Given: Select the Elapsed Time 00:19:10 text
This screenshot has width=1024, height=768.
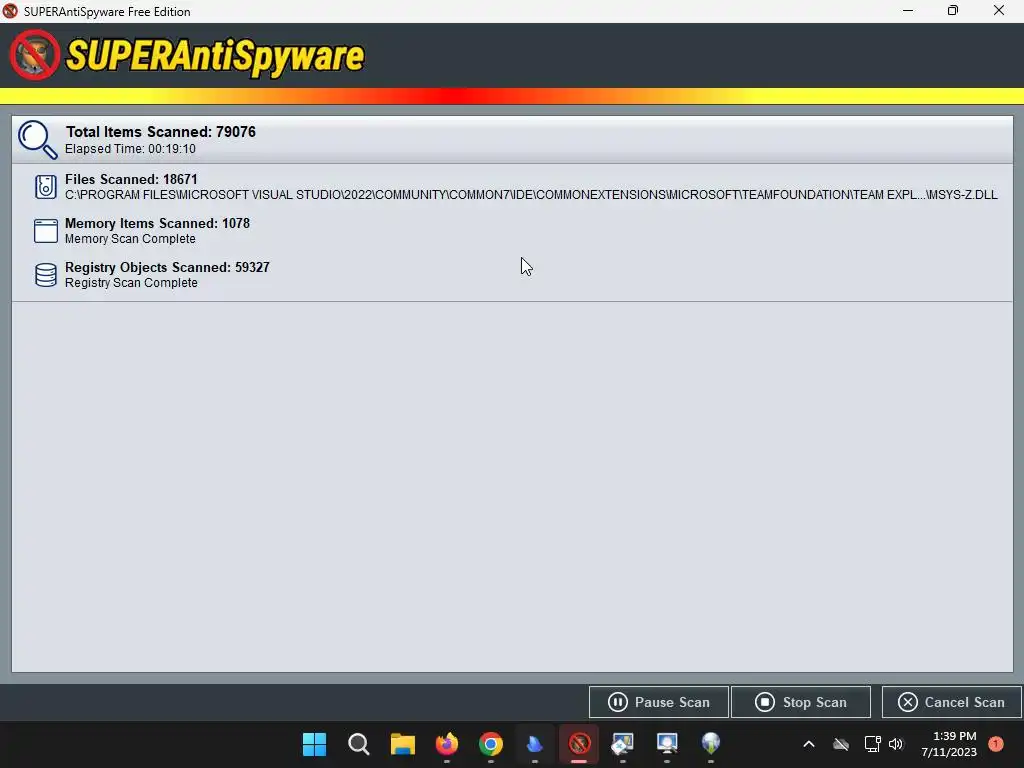Looking at the screenshot, I should [x=130, y=149].
